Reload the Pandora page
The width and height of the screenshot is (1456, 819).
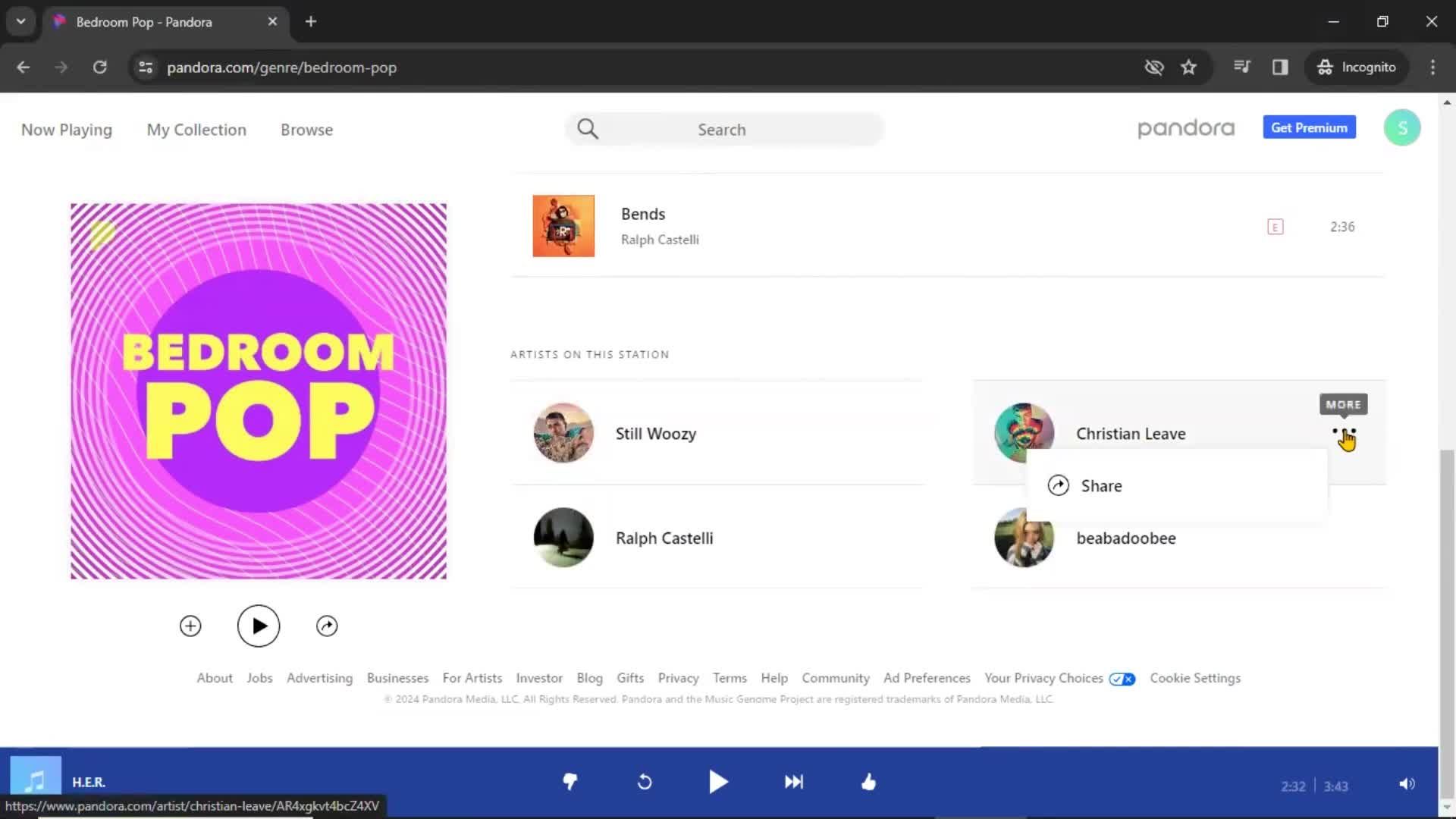tap(99, 67)
